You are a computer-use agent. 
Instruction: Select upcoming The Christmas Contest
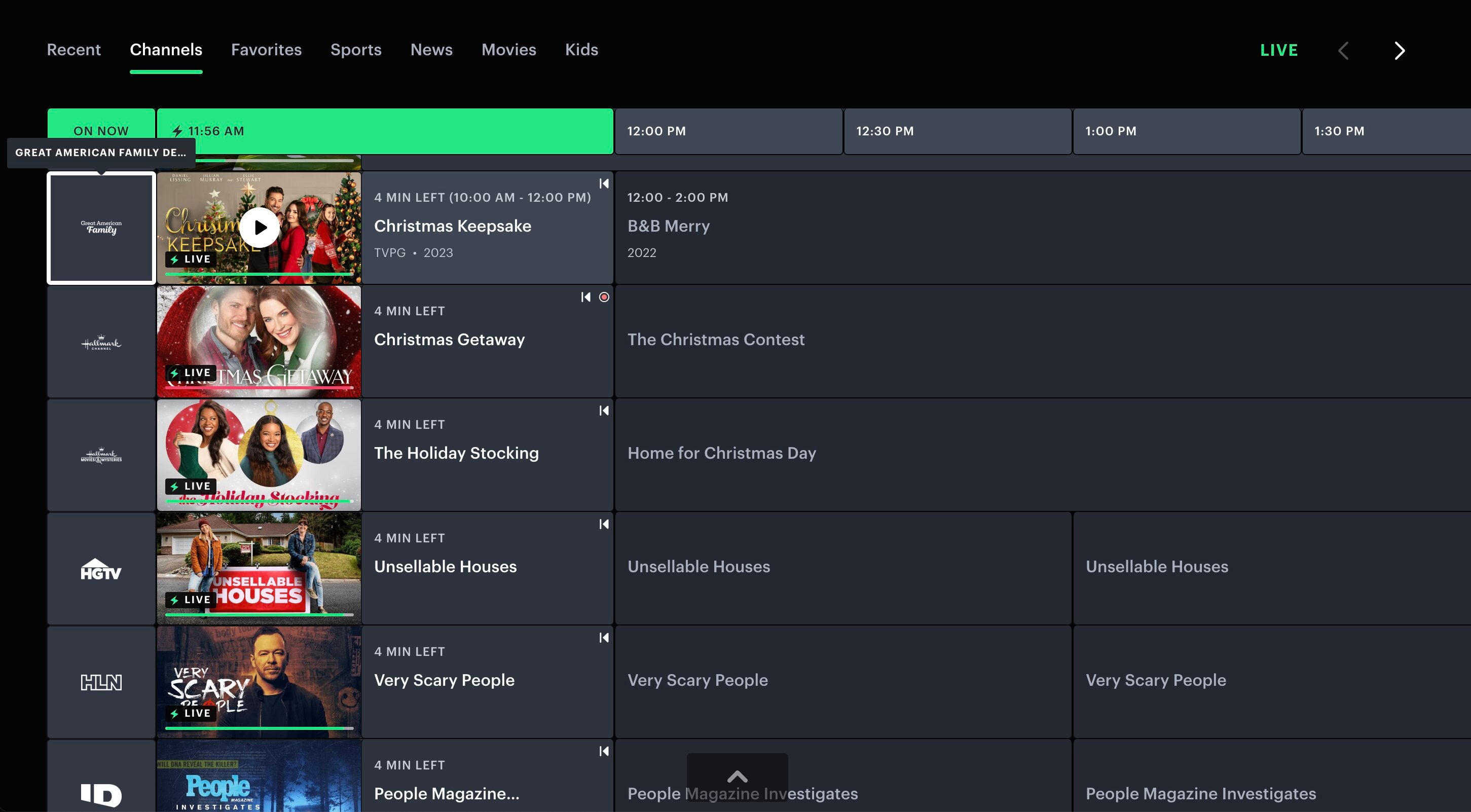1043,342
